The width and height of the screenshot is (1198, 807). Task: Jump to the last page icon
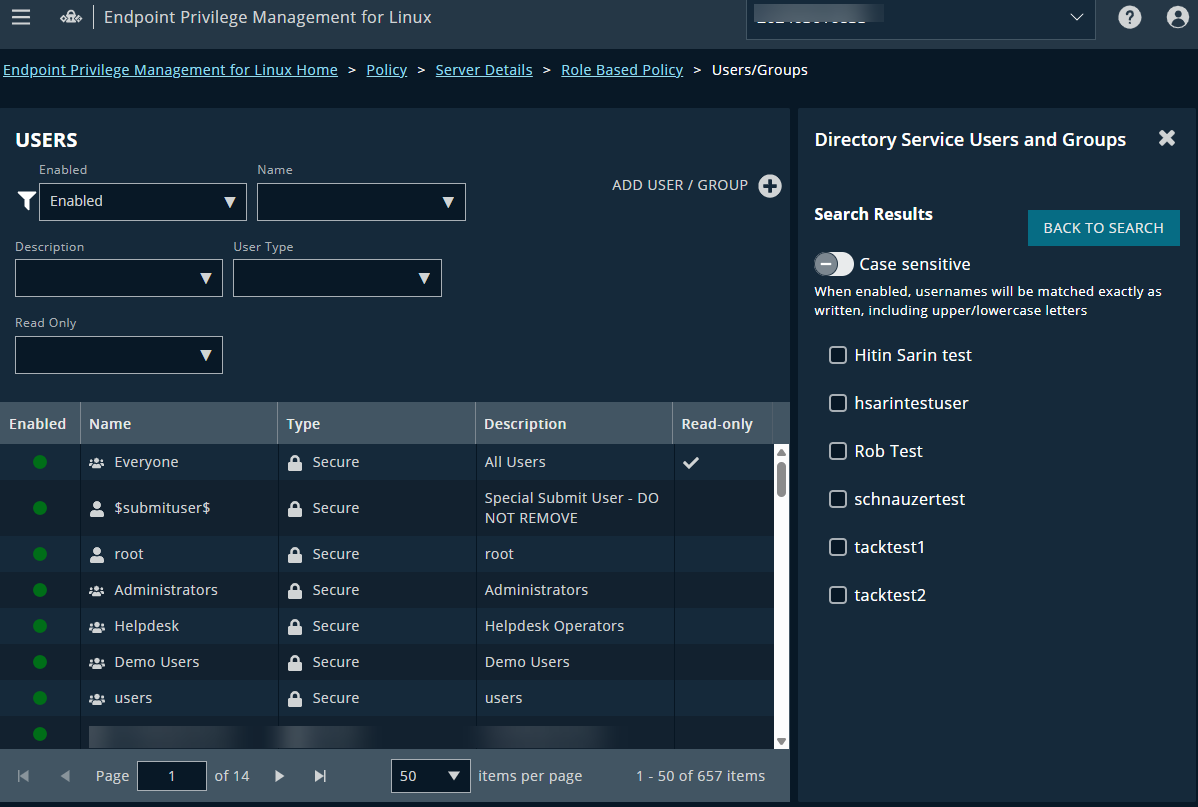320,776
